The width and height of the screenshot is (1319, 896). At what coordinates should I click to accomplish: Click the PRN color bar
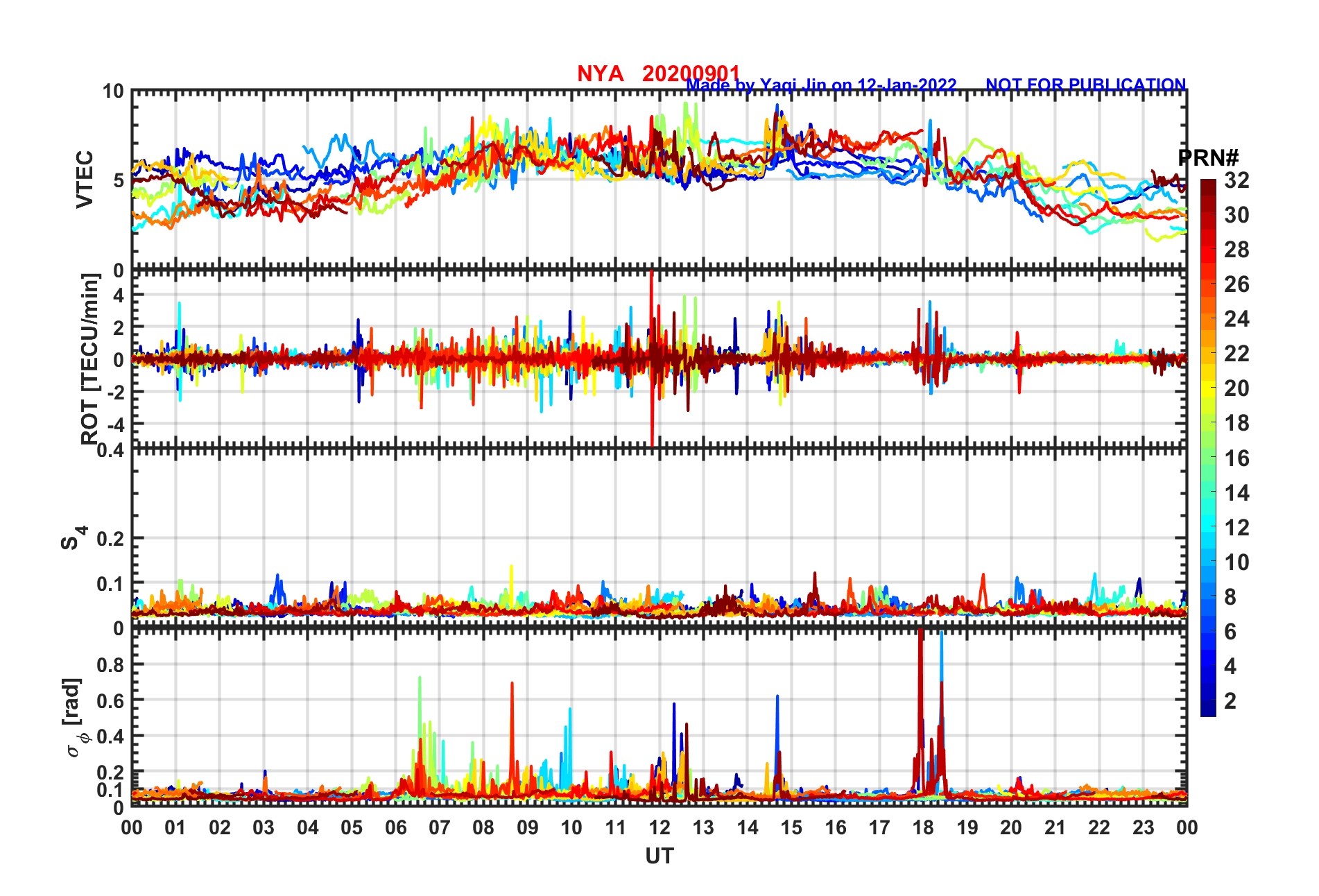(1208, 448)
